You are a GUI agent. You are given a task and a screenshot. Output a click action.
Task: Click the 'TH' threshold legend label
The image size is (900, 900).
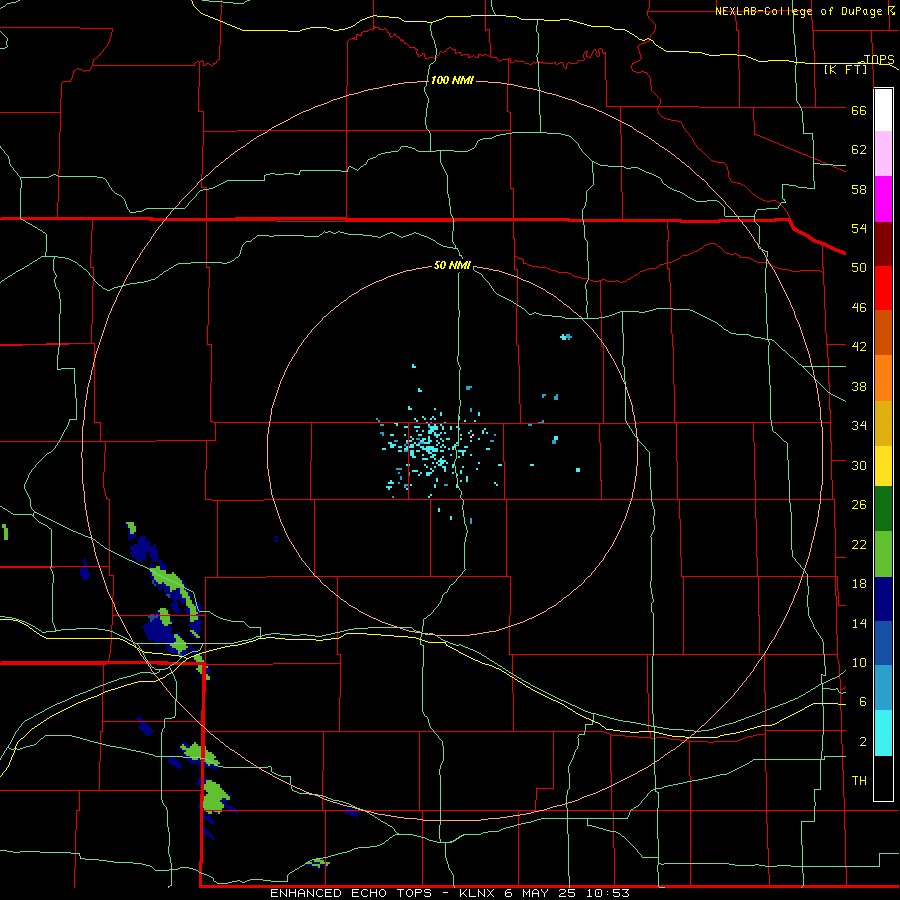coord(859,780)
